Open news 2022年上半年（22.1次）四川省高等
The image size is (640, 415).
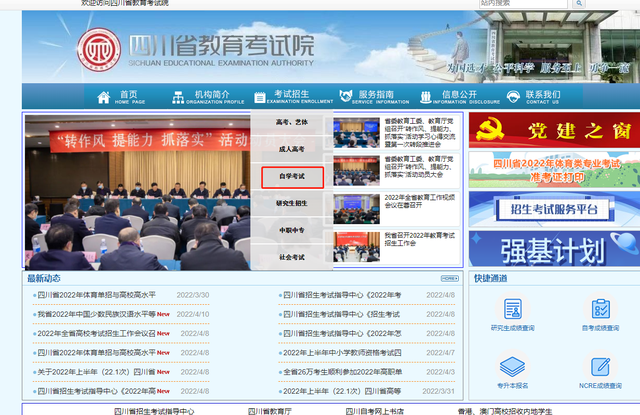coord(342,391)
